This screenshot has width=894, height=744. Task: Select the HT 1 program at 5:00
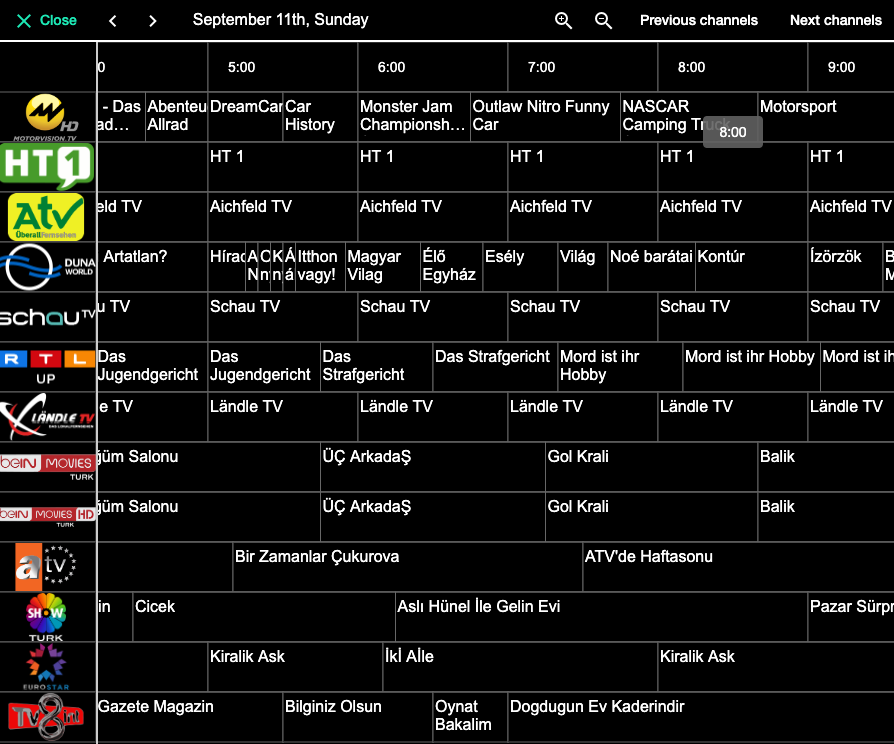click(x=283, y=167)
